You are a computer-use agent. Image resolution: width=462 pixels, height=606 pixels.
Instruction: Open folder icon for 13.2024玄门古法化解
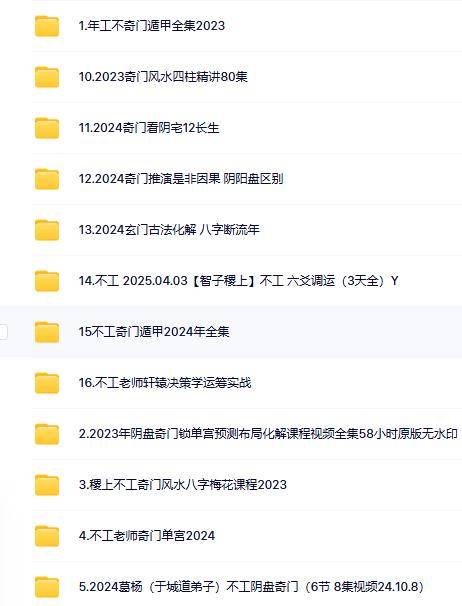[x=47, y=230]
